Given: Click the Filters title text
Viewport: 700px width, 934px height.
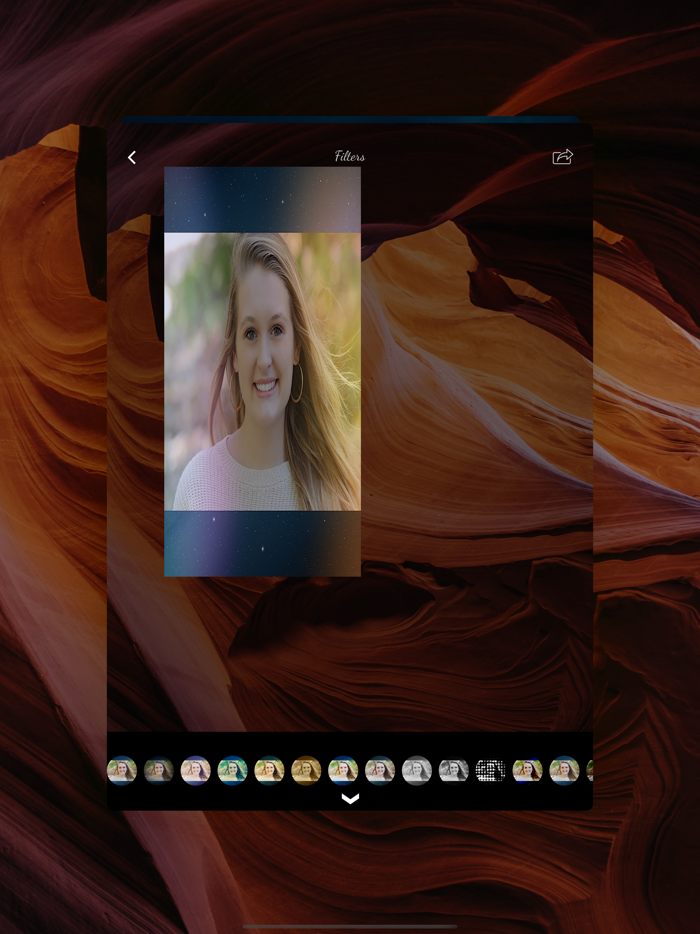Looking at the screenshot, I should pyautogui.click(x=350, y=156).
